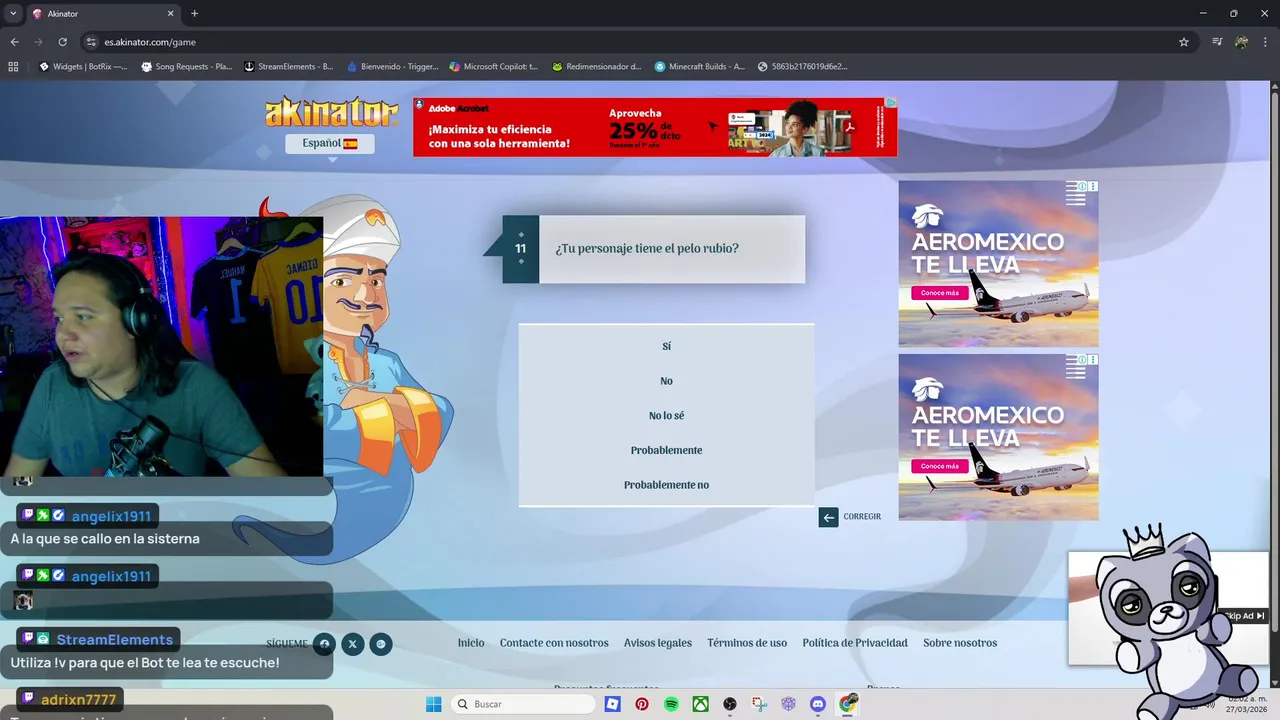Open X (Twitter) follow icon in footer

352,644
